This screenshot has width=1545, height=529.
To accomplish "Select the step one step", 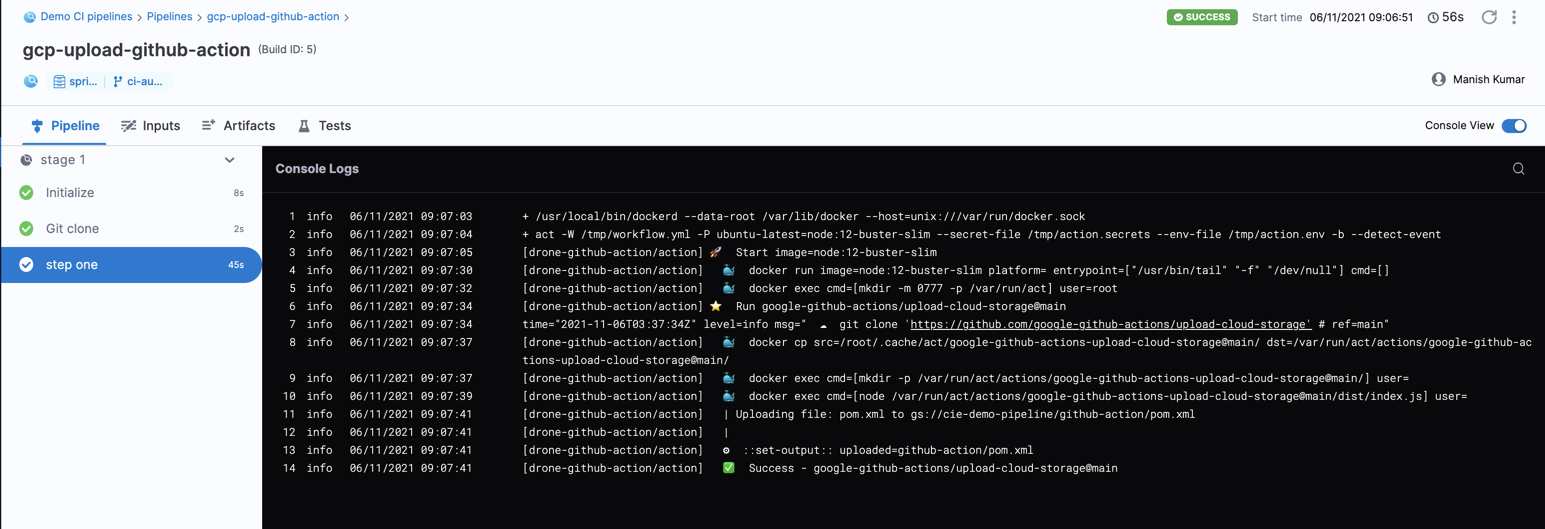I will pos(130,265).
